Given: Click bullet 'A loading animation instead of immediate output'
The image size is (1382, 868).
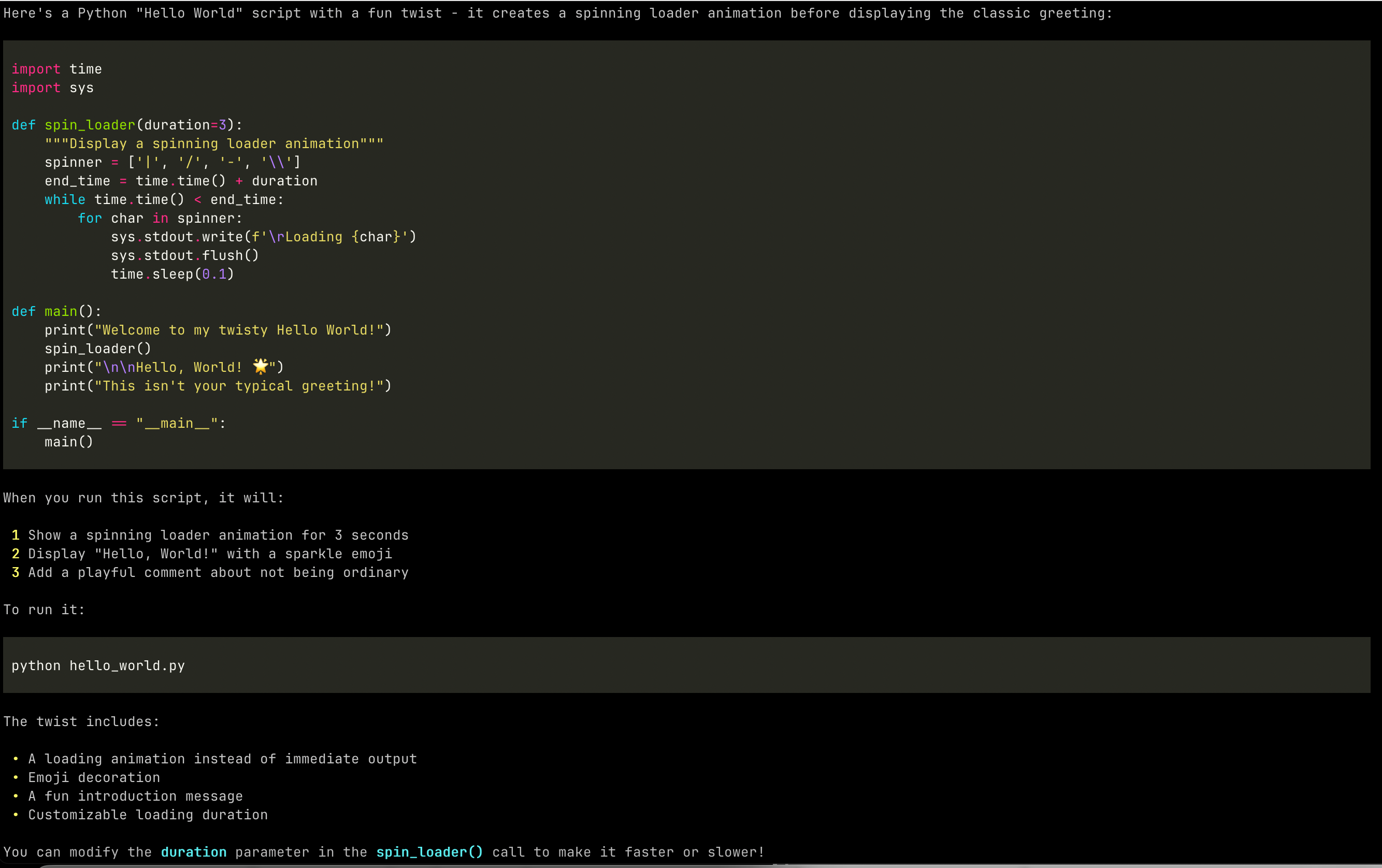Looking at the screenshot, I should click(214, 759).
